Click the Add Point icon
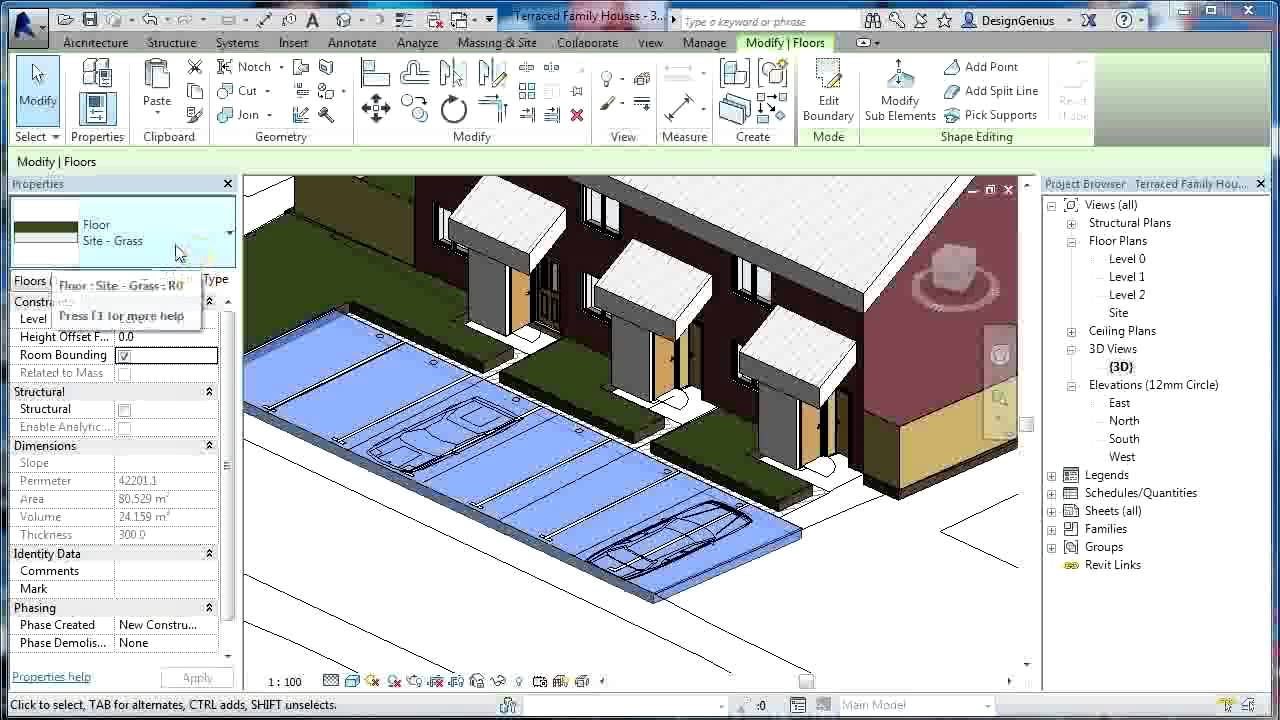The image size is (1280, 720). point(952,67)
